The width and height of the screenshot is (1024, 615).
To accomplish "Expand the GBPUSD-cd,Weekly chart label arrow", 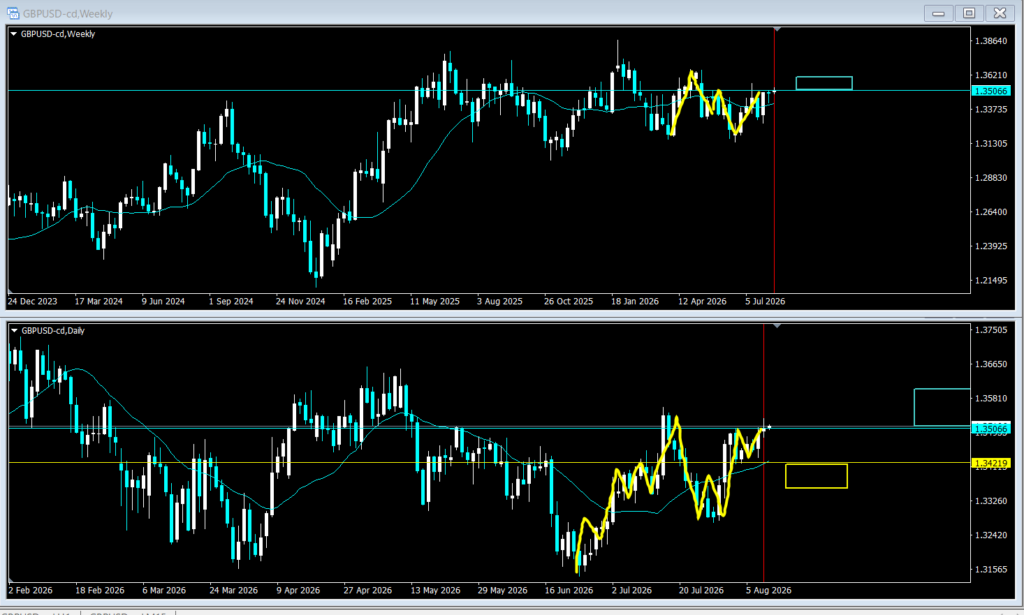I will tap(14, 34).
